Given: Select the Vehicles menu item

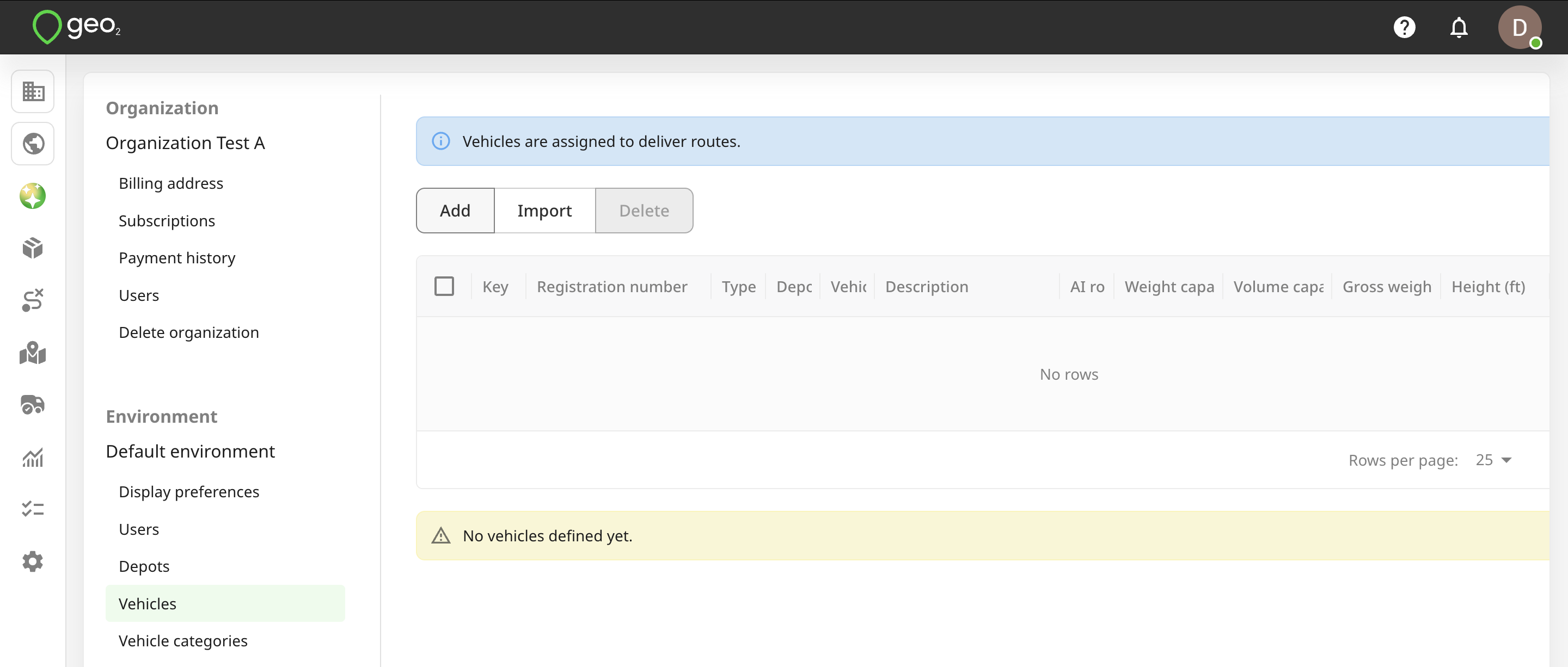Looking at the screenshot, I should click(x=225, y=604).
